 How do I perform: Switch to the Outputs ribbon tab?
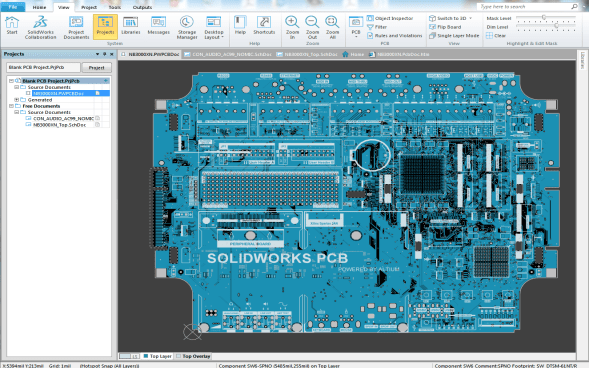pos(142,7)
